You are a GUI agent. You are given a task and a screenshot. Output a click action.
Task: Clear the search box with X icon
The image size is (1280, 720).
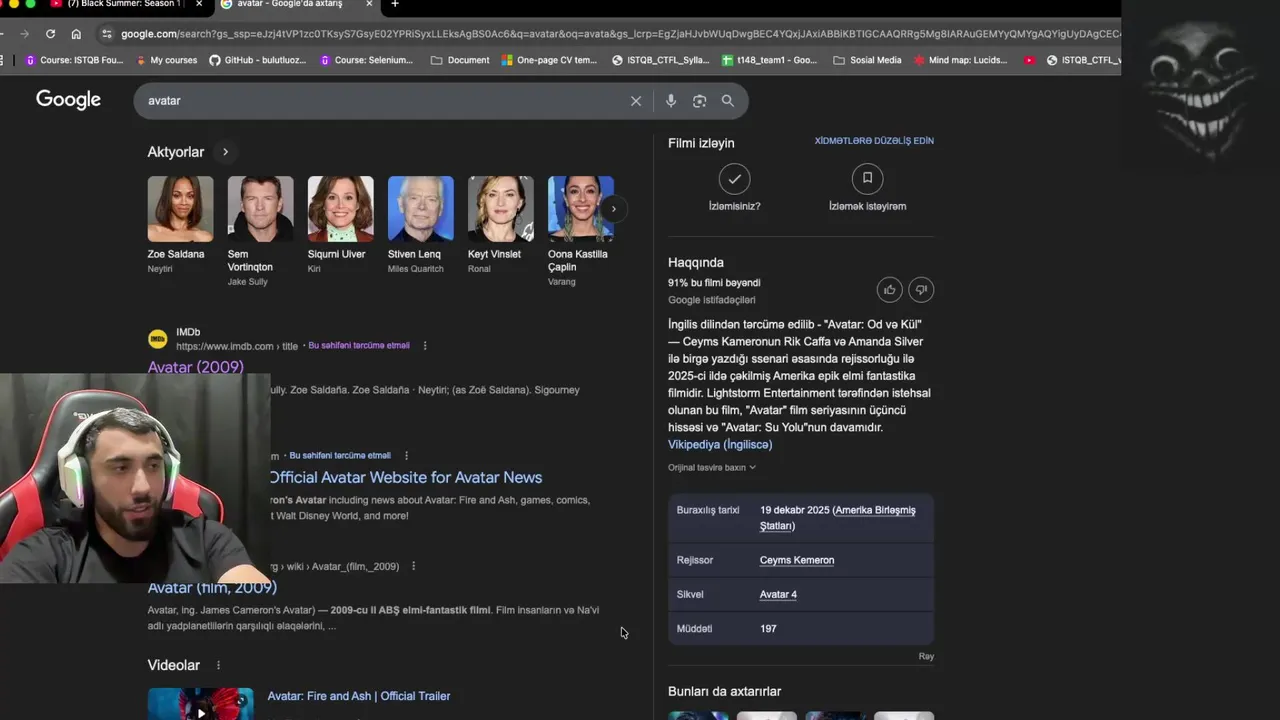(635, 101)
